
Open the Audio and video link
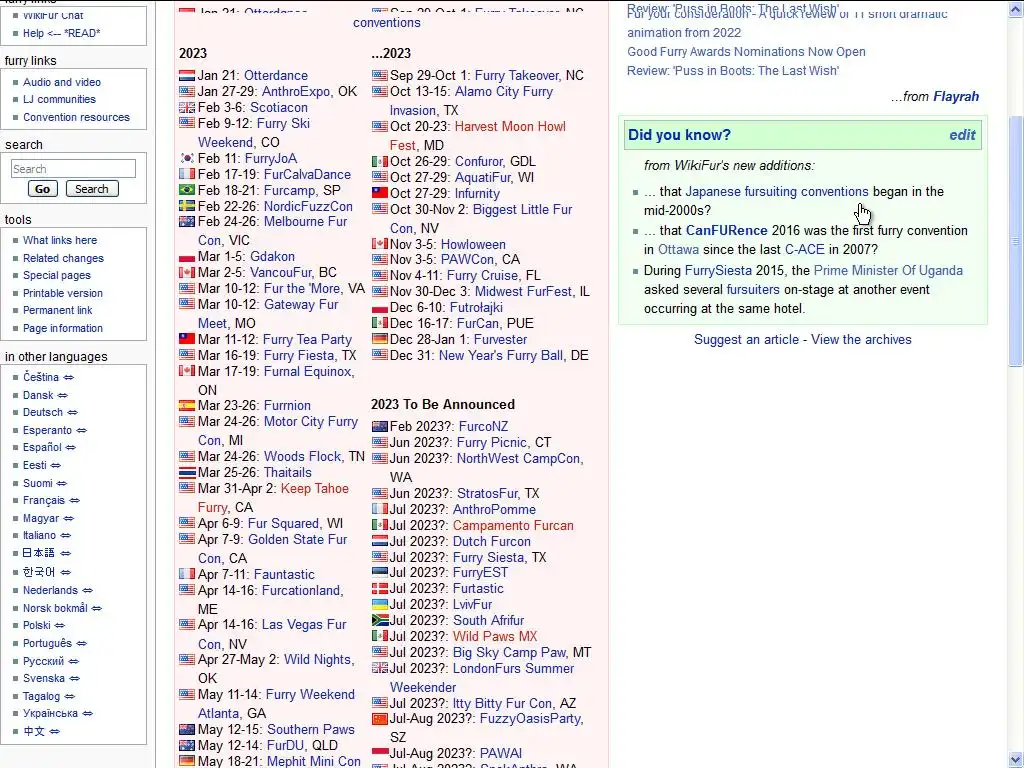tap(62, 82)
